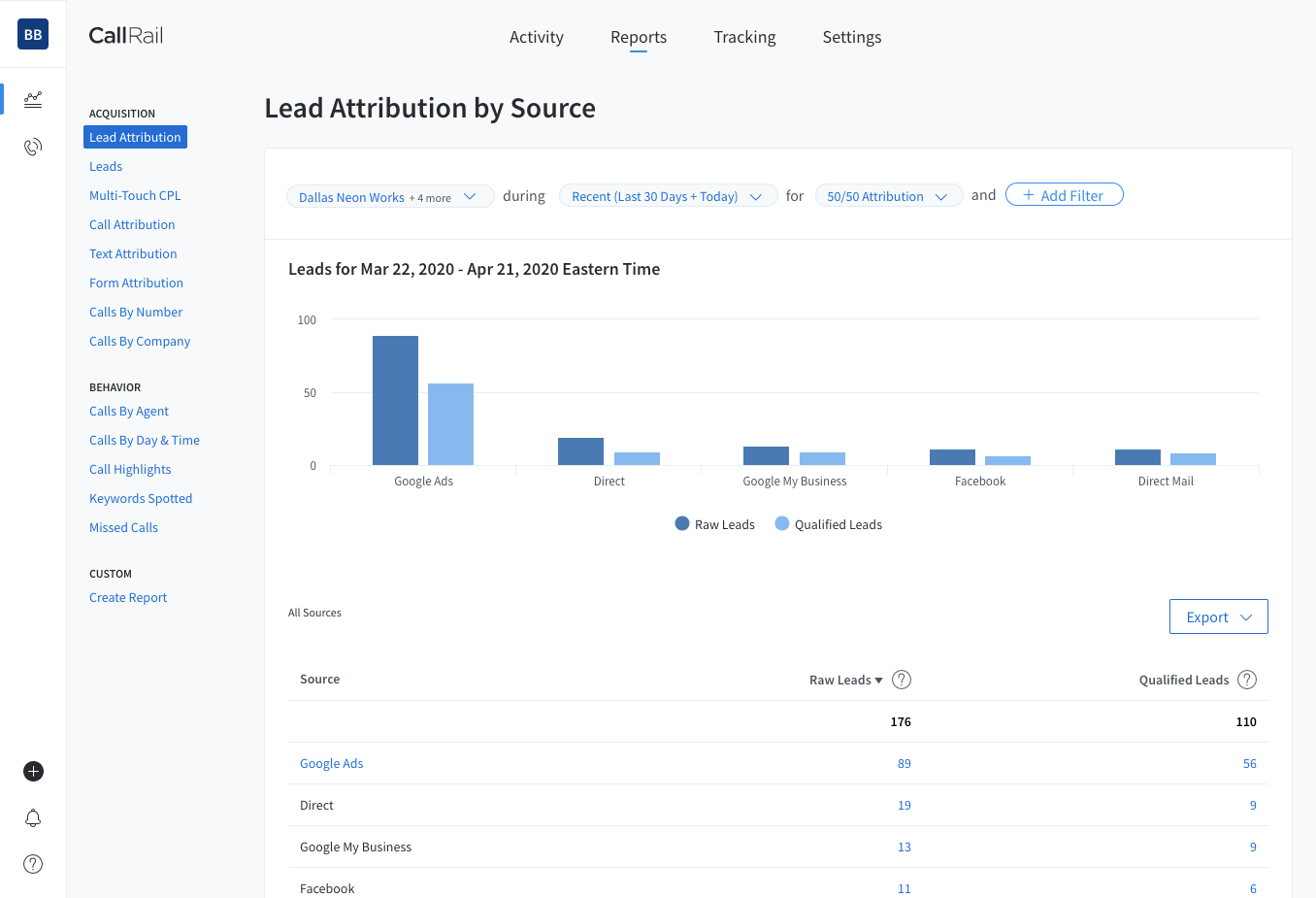Viewport: 1316px width, 898px height.
Task: Click the Add Filter button
Action: 1064,194
